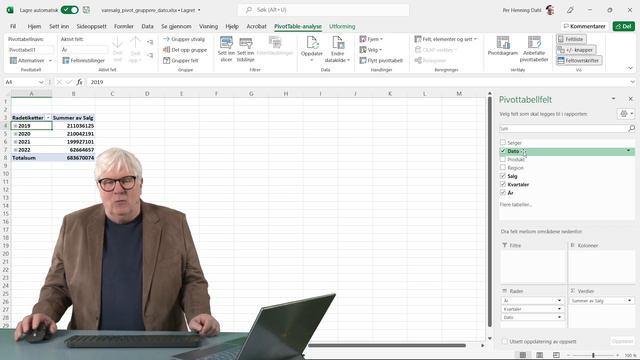Toggle Feltoverskrifter button

(578, 60)
